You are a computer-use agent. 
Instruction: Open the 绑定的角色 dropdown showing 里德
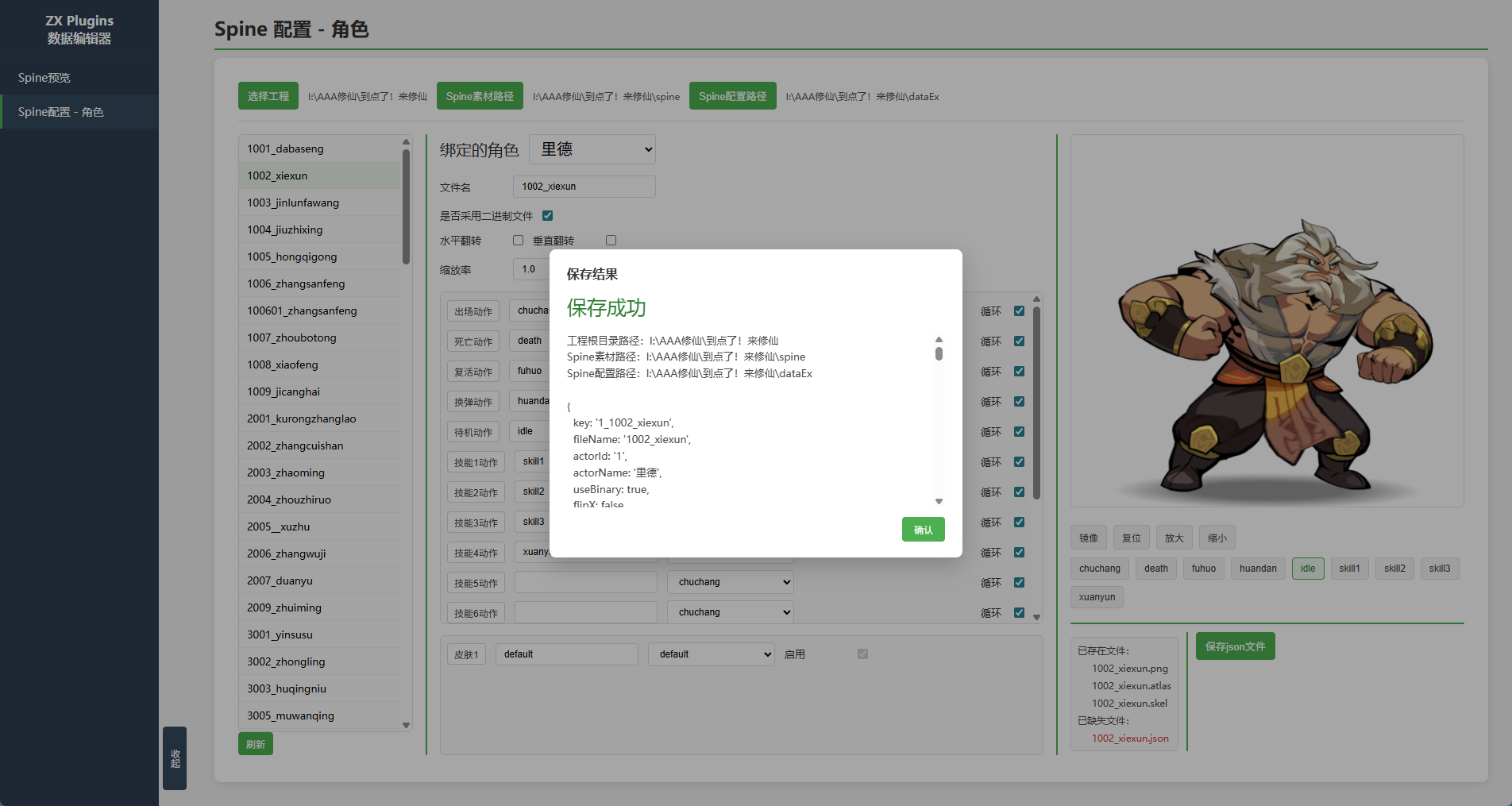[592, 149]
